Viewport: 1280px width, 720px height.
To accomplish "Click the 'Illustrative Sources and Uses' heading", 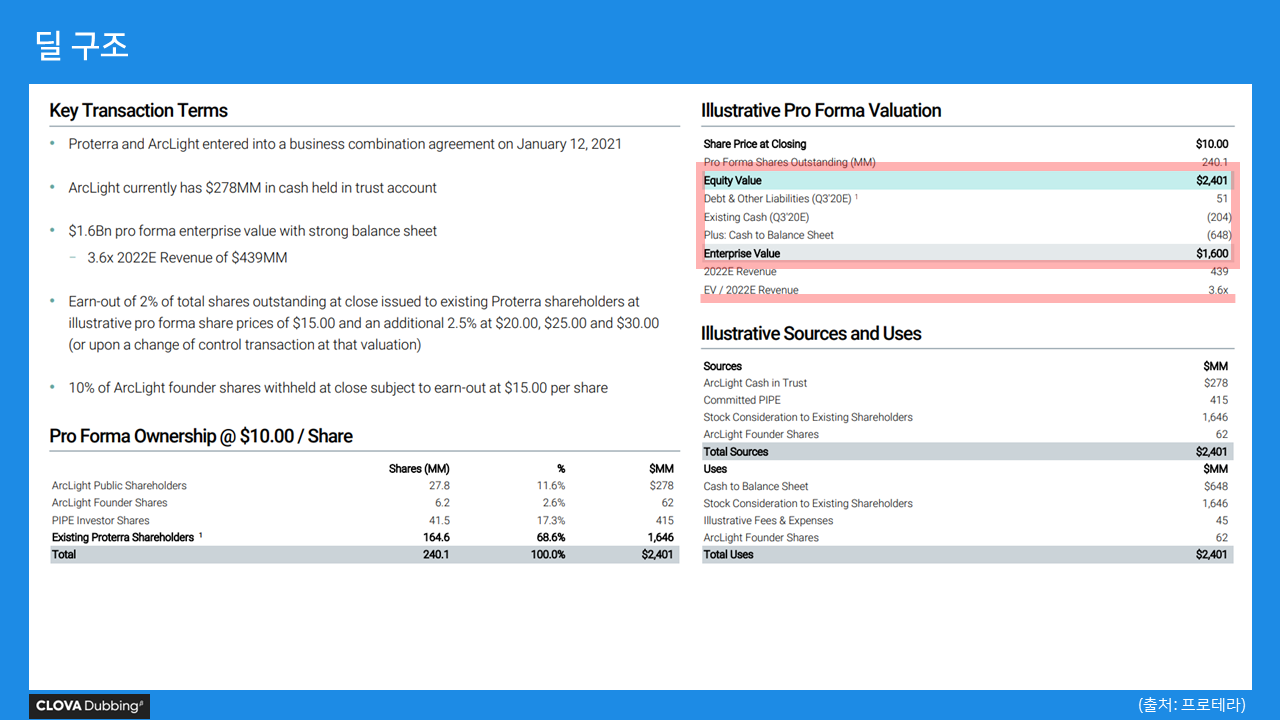I will coord(811,334).
